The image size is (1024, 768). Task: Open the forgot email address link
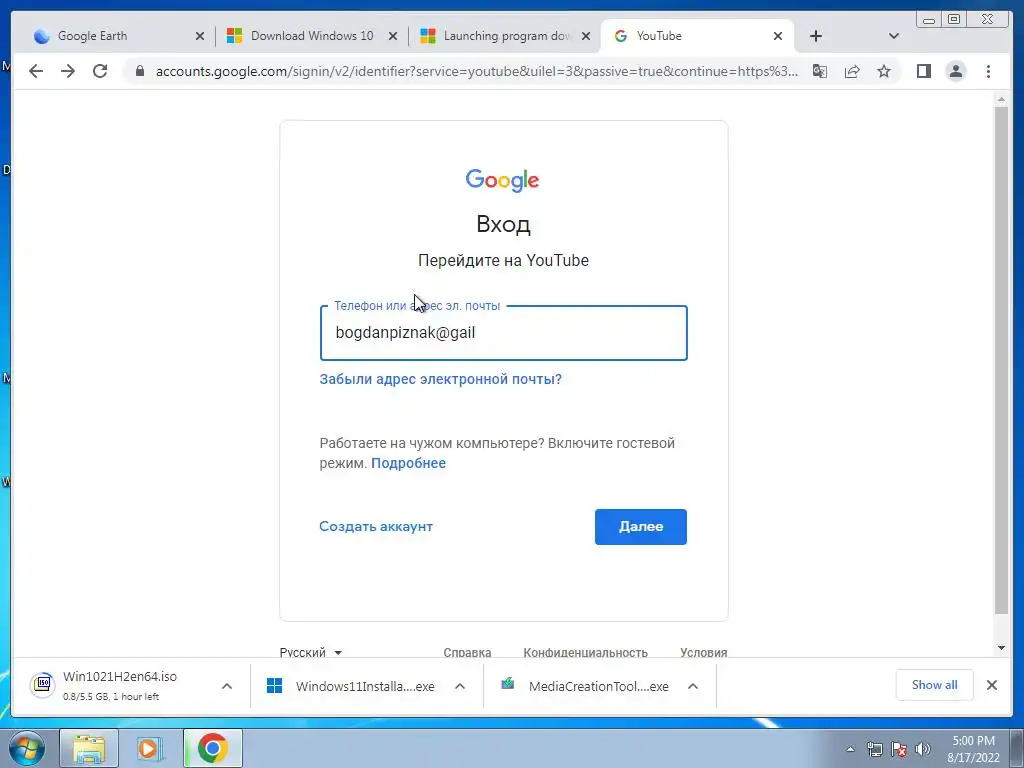tap(441, 379)
